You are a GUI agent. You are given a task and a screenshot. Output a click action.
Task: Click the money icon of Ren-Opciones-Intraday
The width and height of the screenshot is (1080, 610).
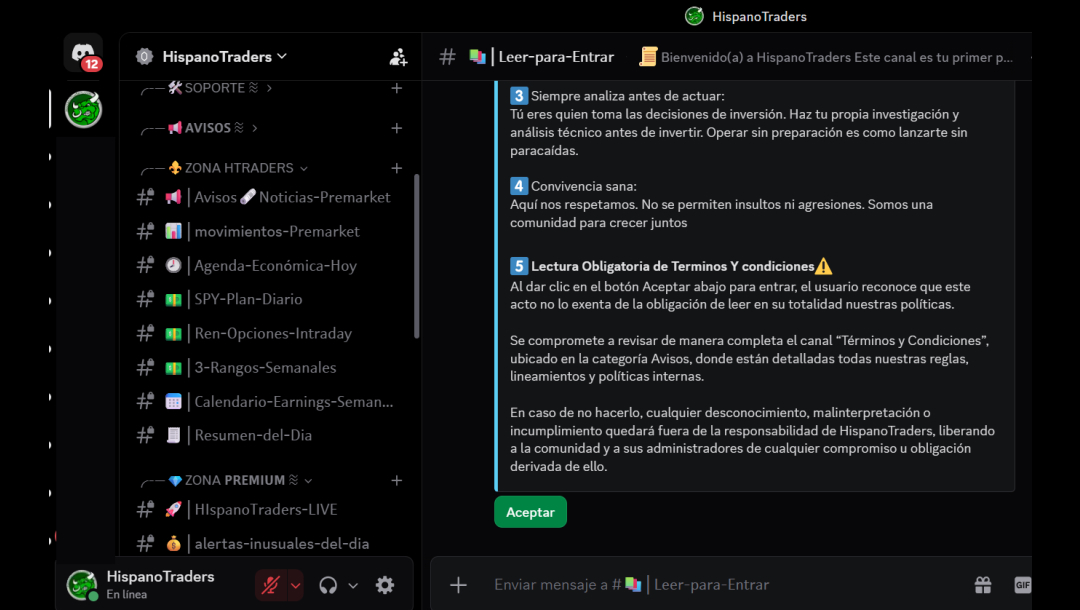click(174, 334)
